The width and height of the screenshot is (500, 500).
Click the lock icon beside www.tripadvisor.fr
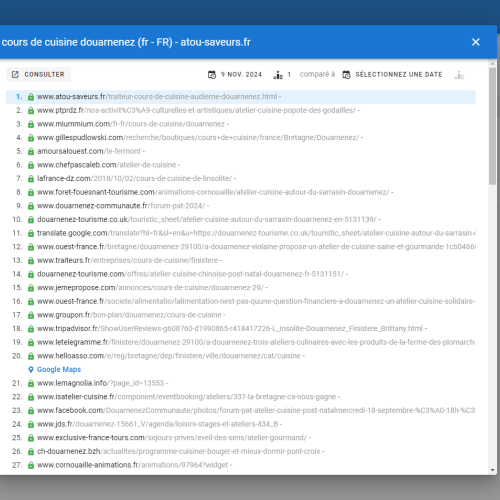(31, 329)
